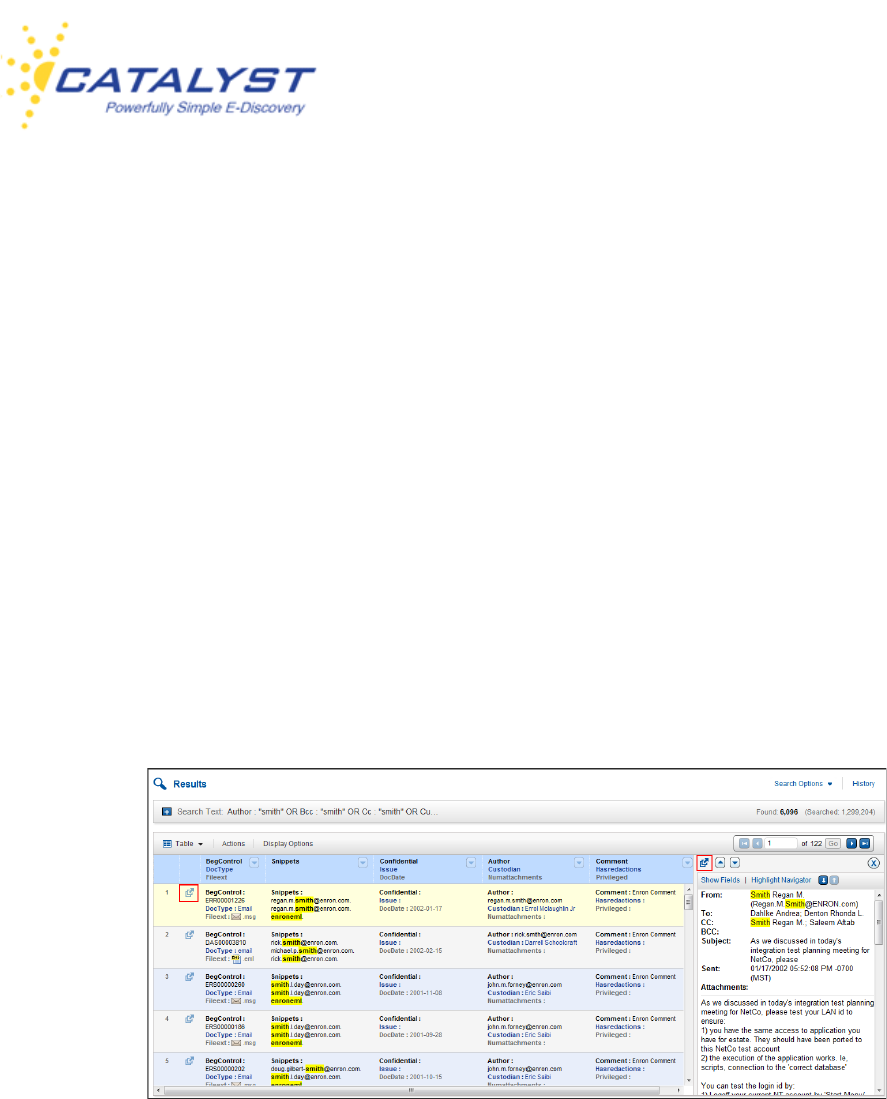
Task: Go to next results page
Action: tap(851, 843)
